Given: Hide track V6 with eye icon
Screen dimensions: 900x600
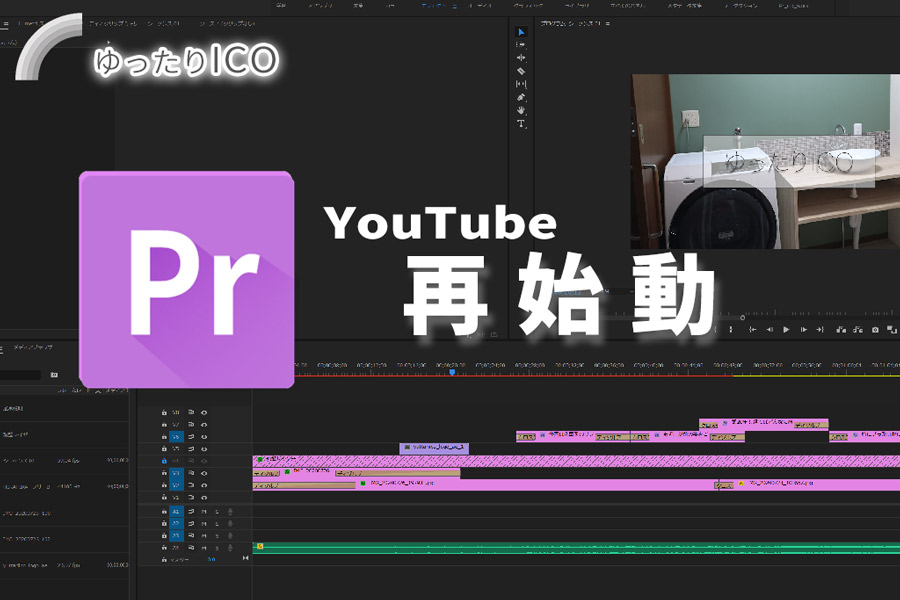Looking at the screenshot, I should (x=204, y=437).
